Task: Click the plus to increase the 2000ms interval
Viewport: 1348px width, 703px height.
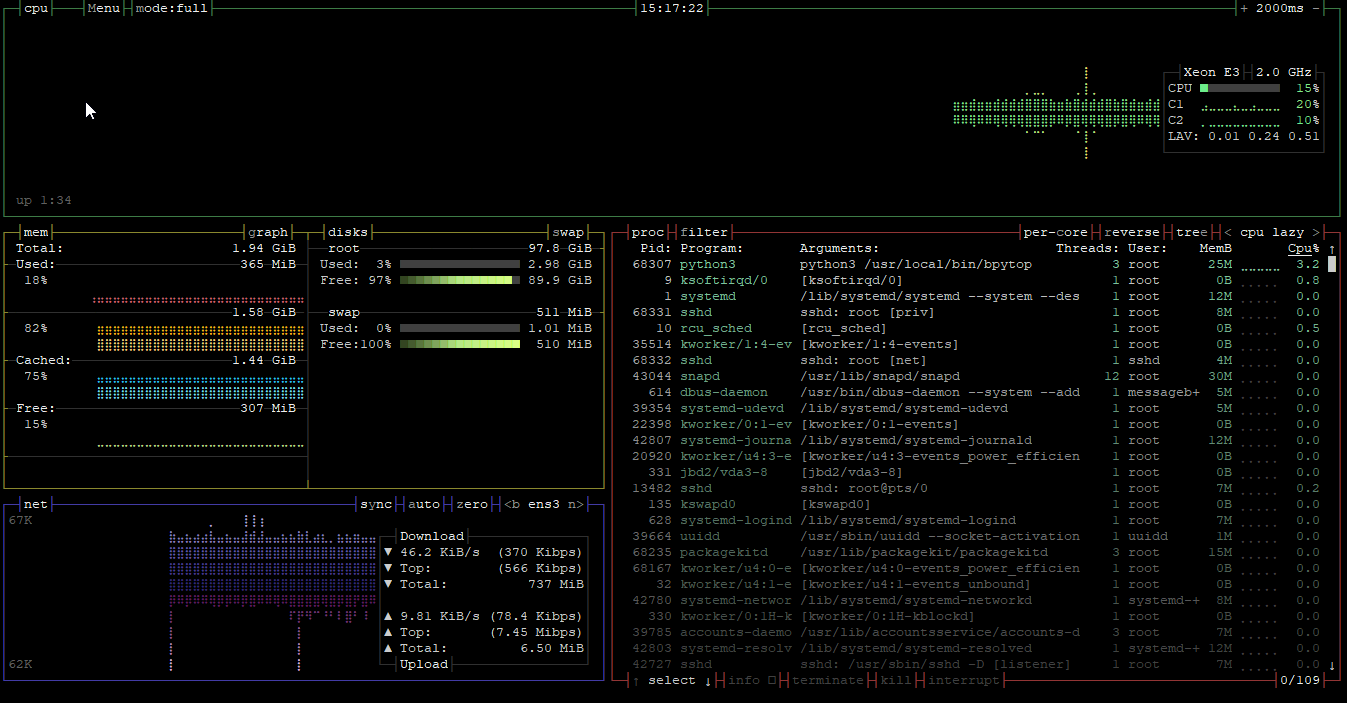Action: [1244, 8]
